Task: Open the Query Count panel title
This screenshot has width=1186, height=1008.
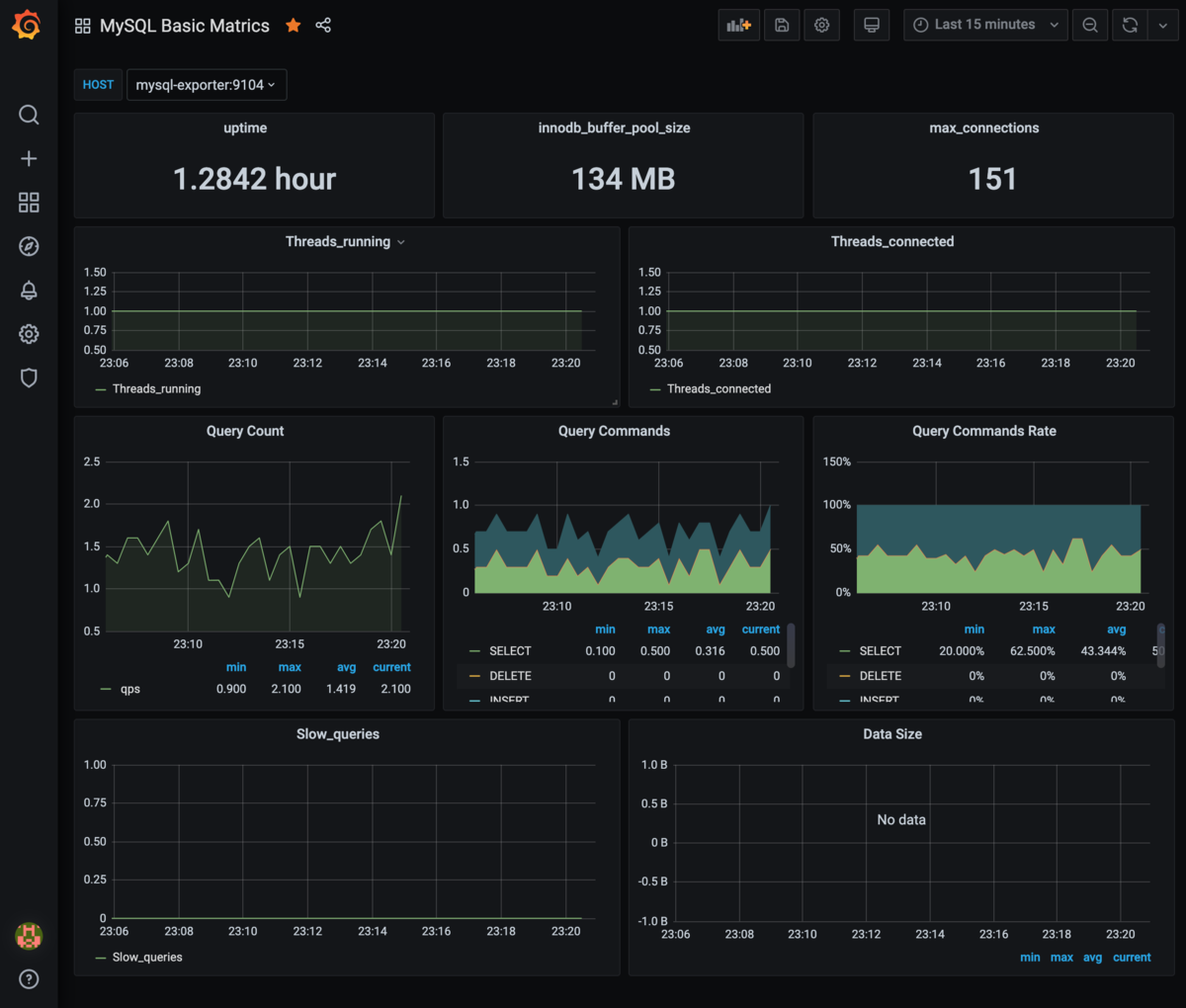Action: (x=245, y=431)
